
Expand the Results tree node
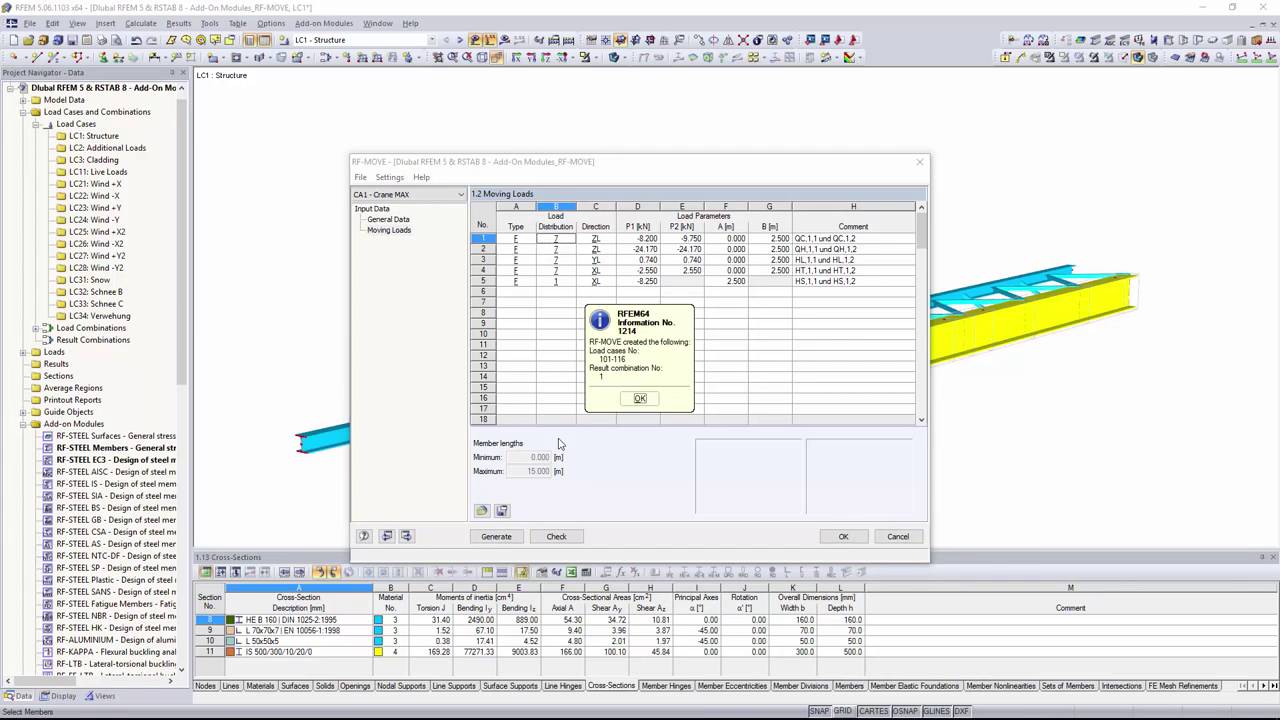click(23, 364)
